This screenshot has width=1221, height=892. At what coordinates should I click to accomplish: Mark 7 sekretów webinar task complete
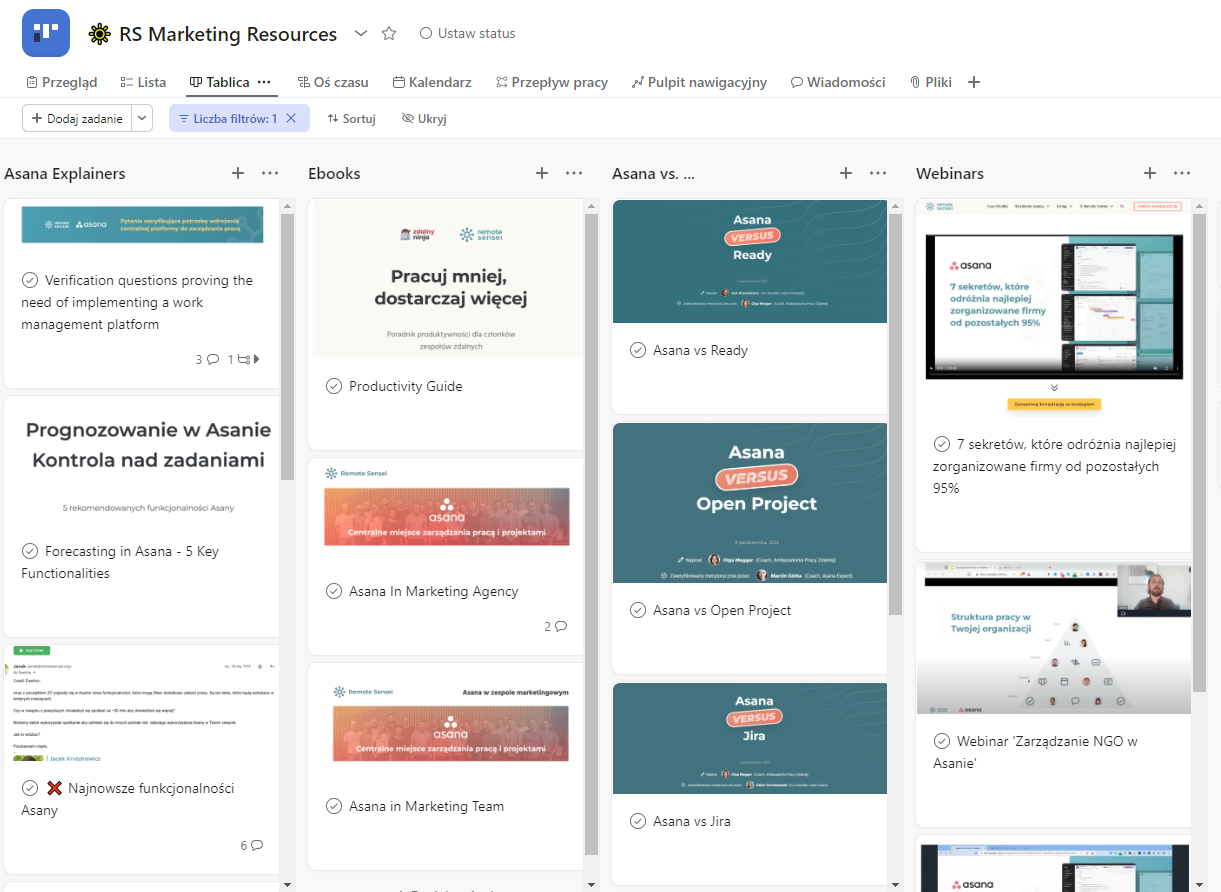[x=942, y=444]
